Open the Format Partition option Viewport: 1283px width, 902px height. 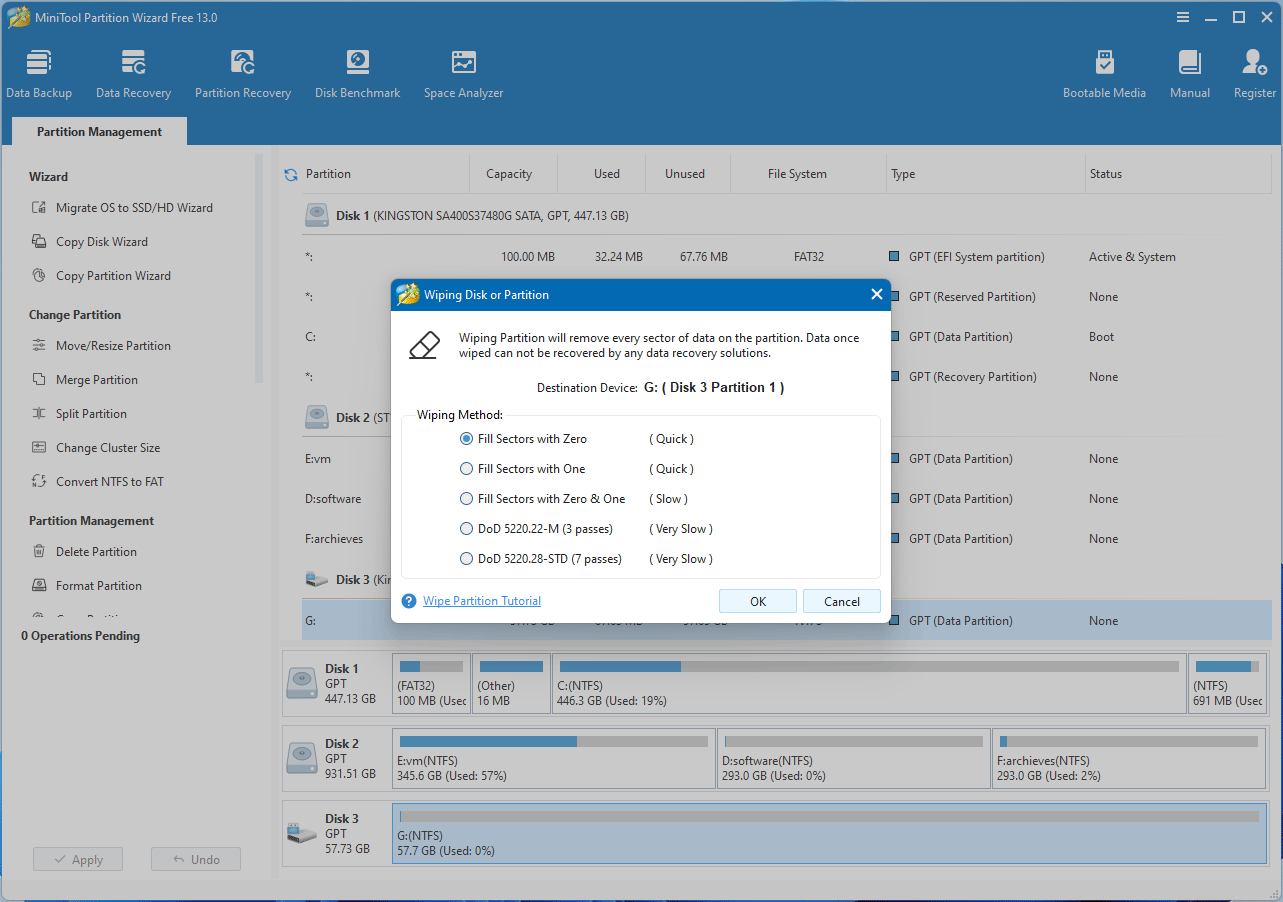point(97,585)
